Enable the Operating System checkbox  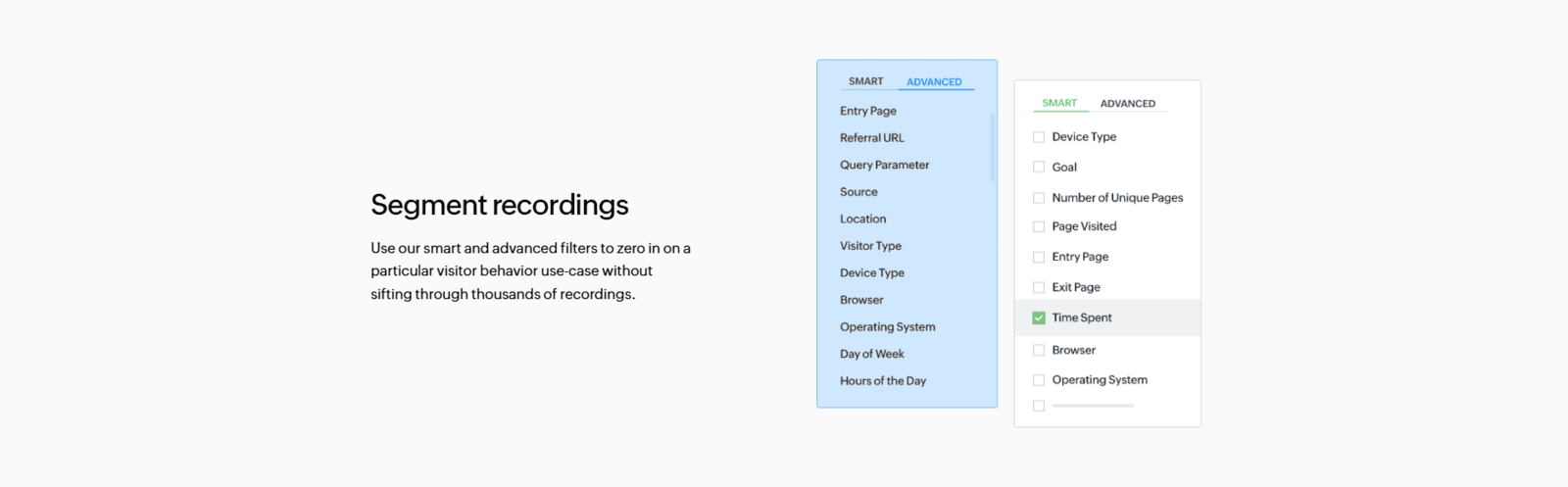click(1039, 380)
